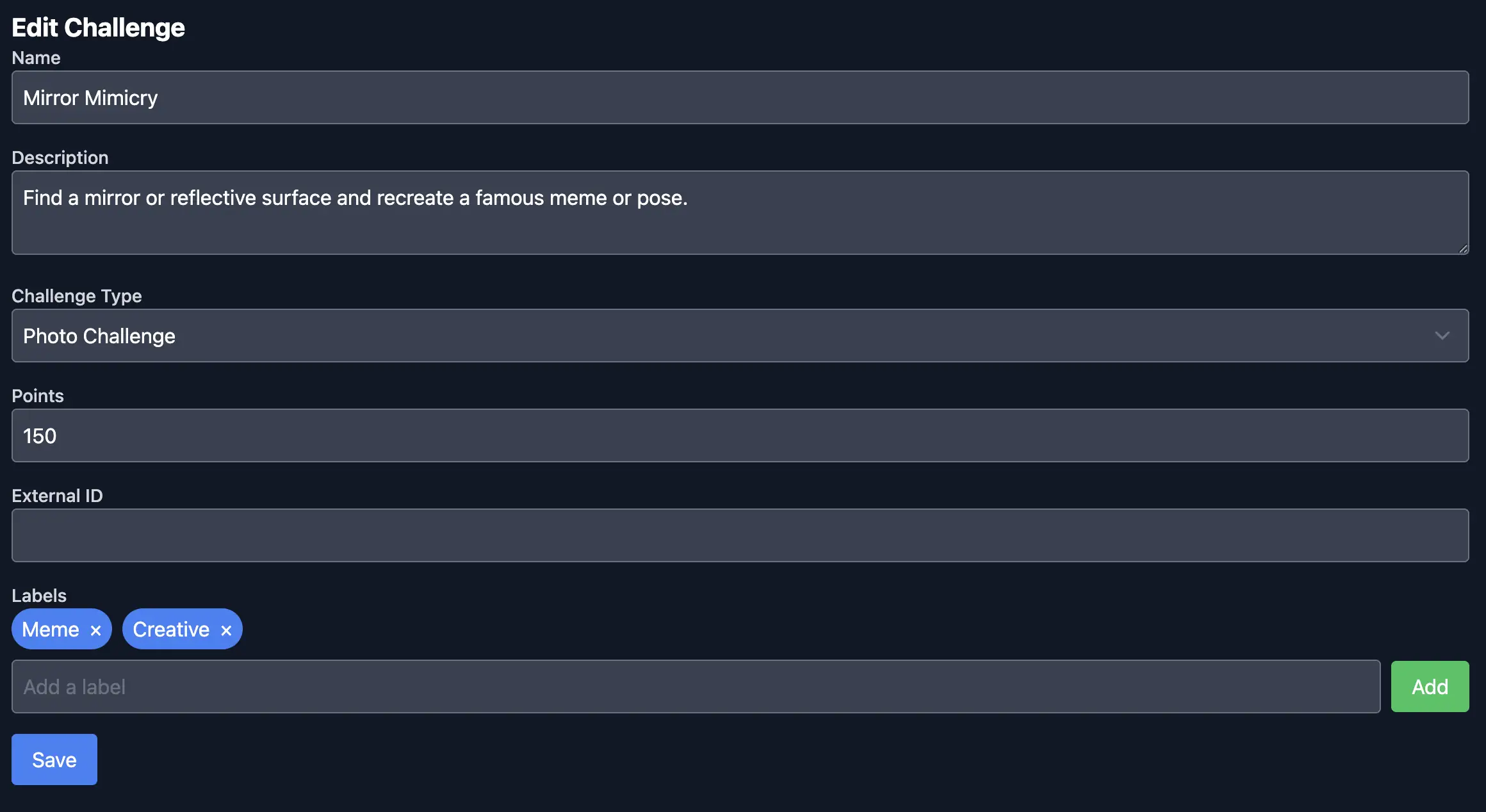The width and height of the screenshot is (1486, 812).
Task: Click the External ID field label
Action: click(x=57, y=496)
